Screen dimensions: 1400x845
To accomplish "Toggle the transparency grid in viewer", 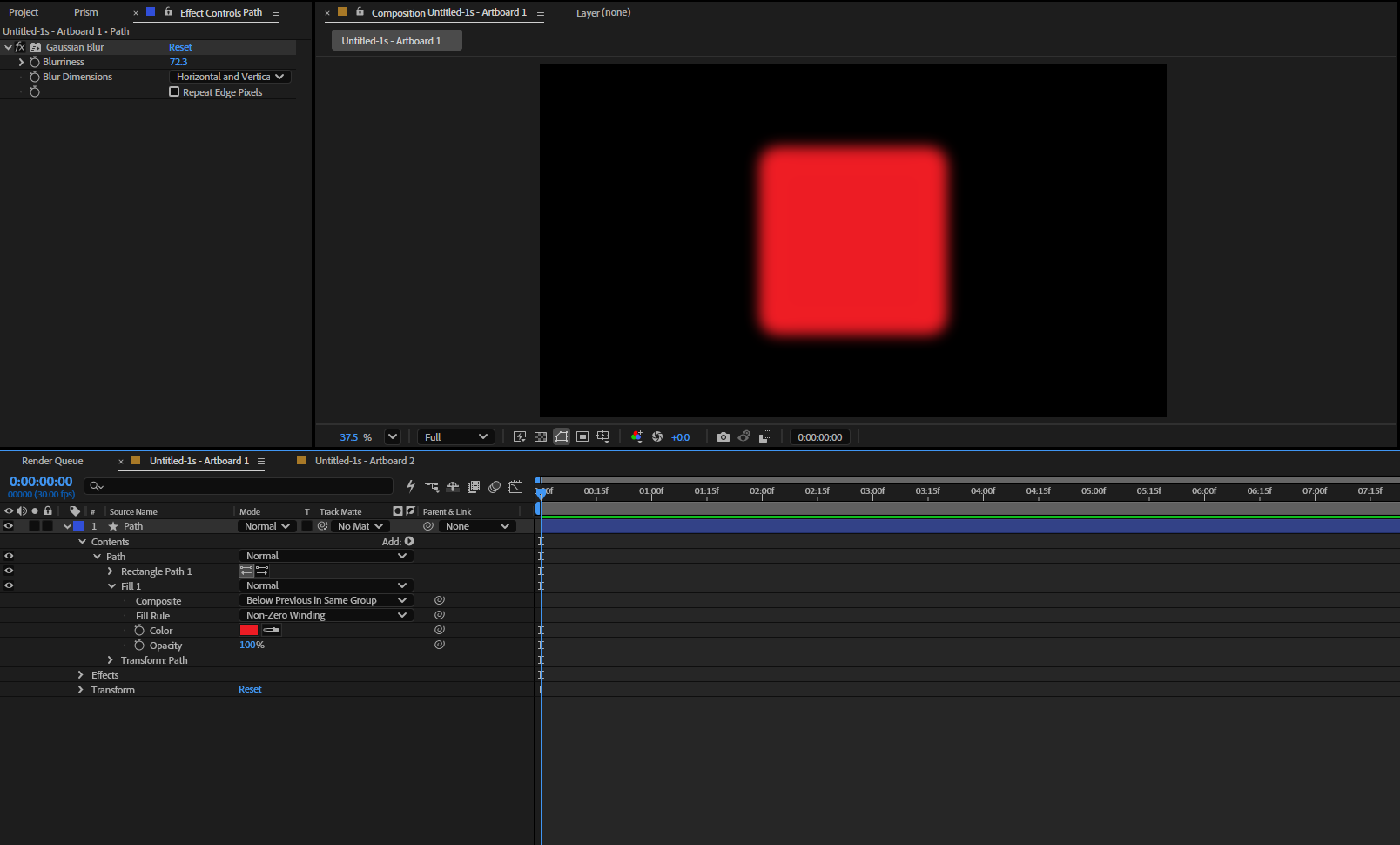I will (541, 436).
